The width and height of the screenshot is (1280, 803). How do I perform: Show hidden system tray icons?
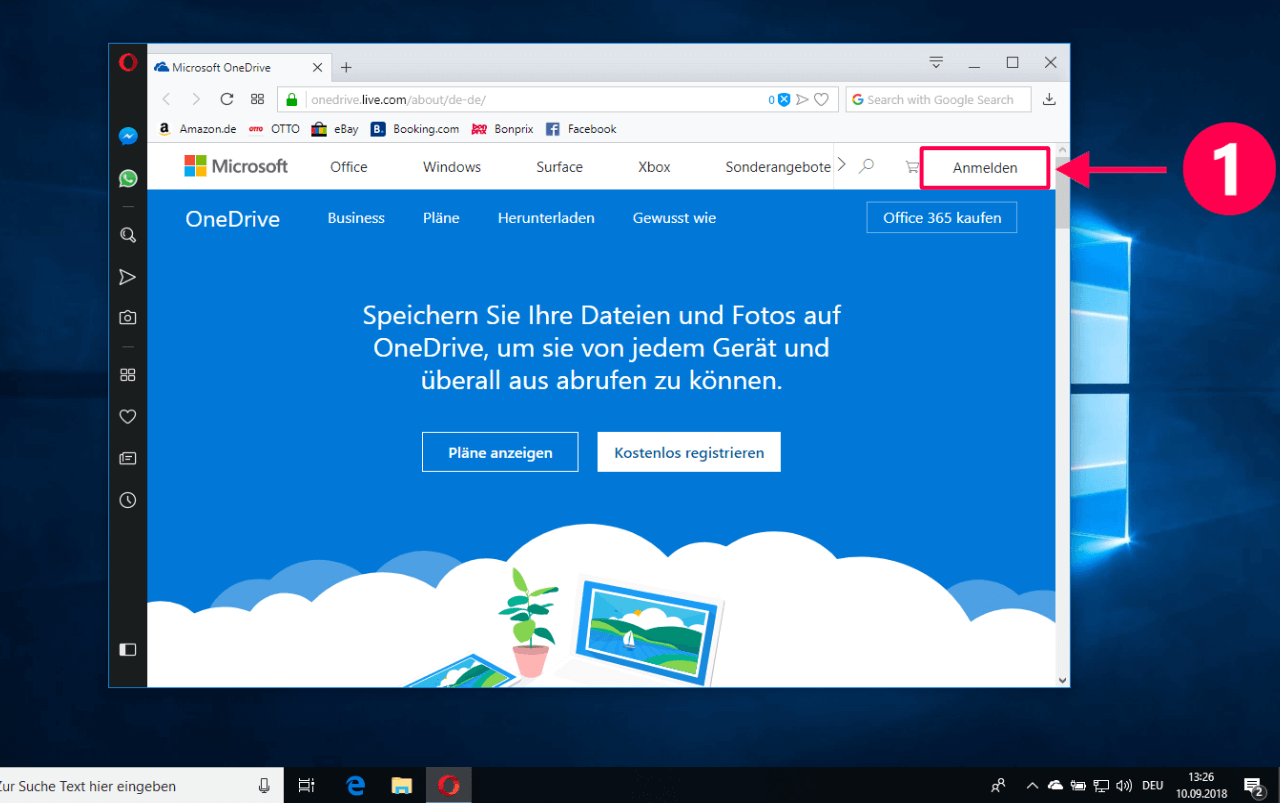pos(1032,786)
